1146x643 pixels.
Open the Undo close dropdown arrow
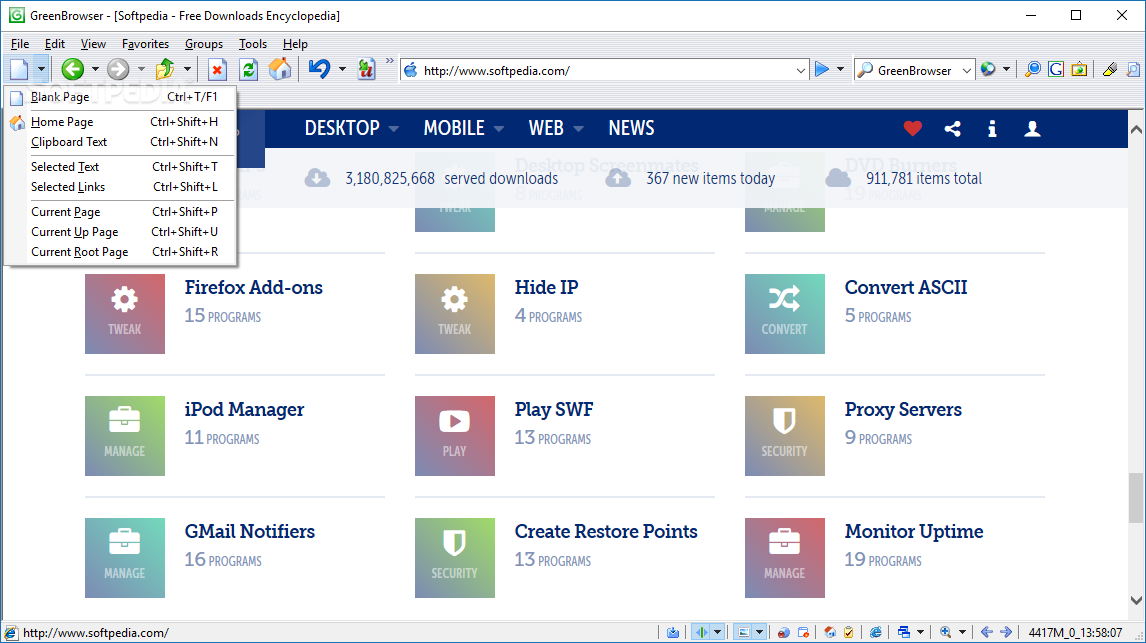(x=342, y=70)
